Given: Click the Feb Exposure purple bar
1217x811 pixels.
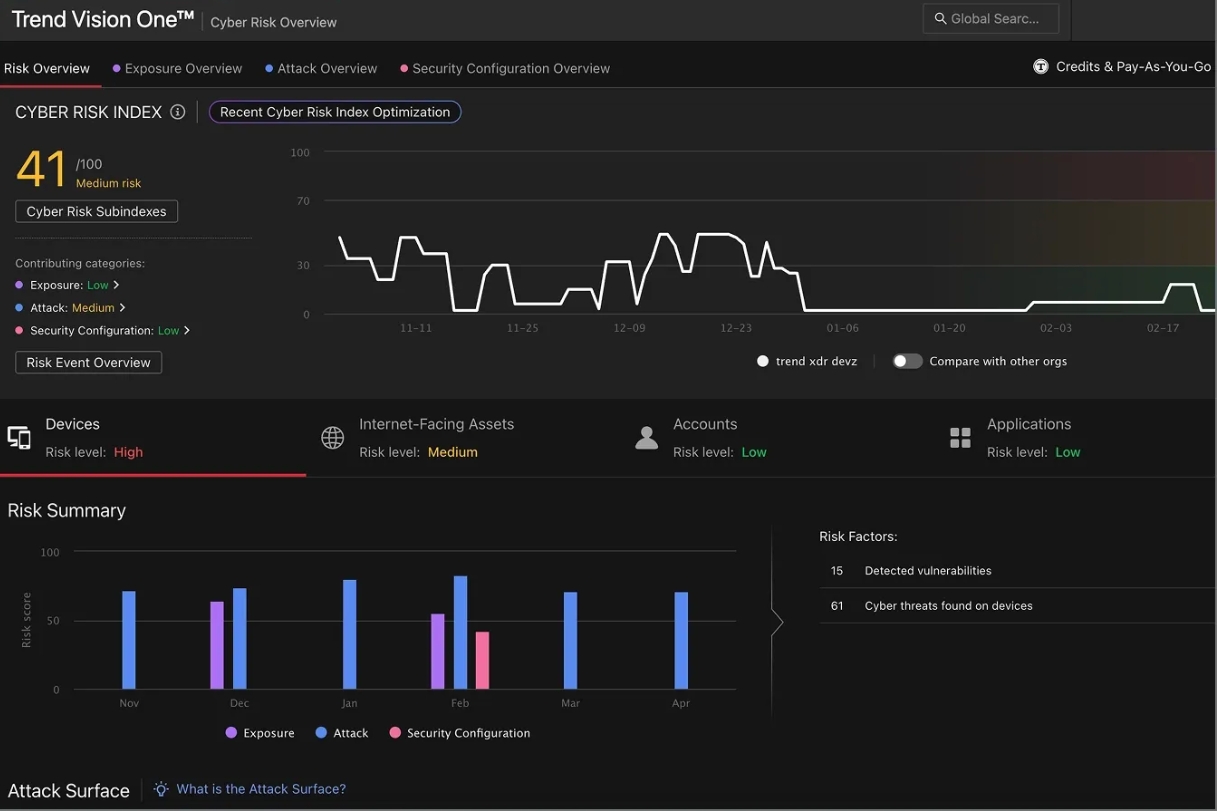Looking at the screenshot, I should pos(438,651).
